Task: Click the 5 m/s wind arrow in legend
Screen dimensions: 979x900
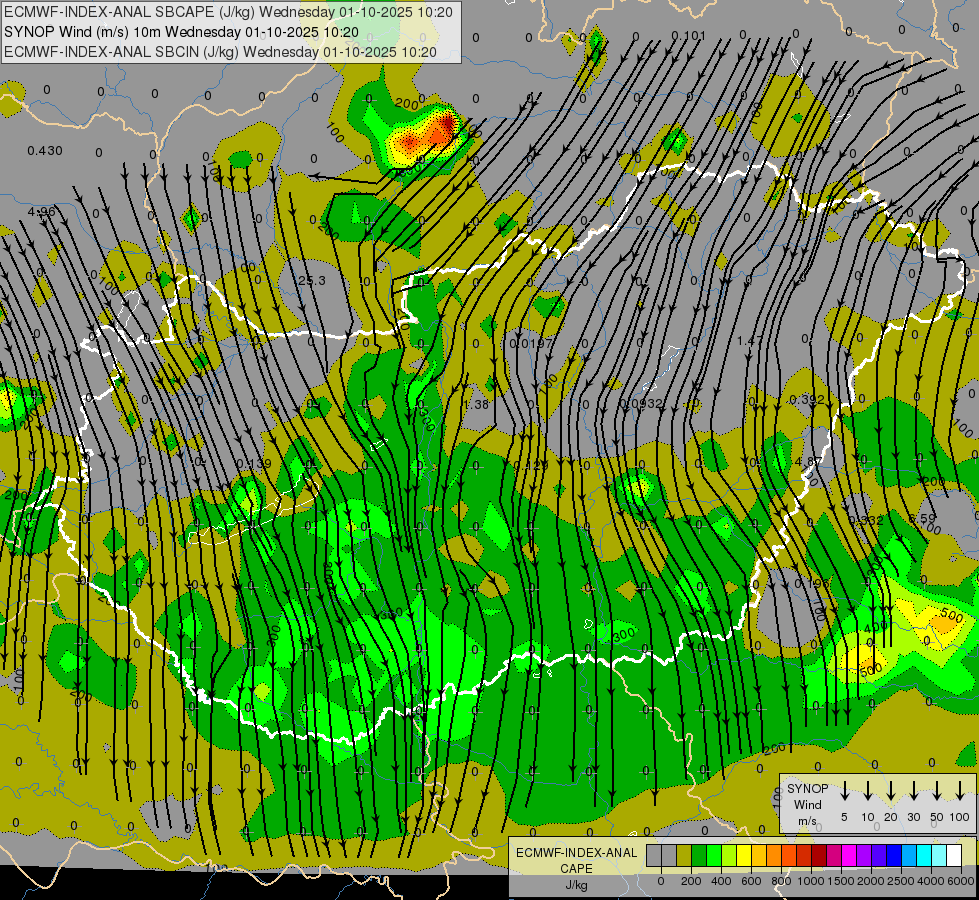Action: coord(845,791)
